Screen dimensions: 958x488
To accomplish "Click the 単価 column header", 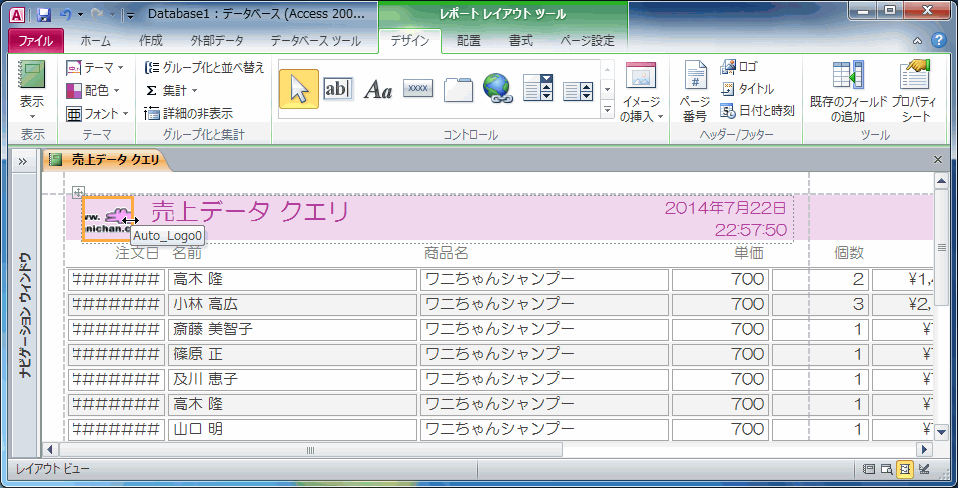I will click(749, 252).
